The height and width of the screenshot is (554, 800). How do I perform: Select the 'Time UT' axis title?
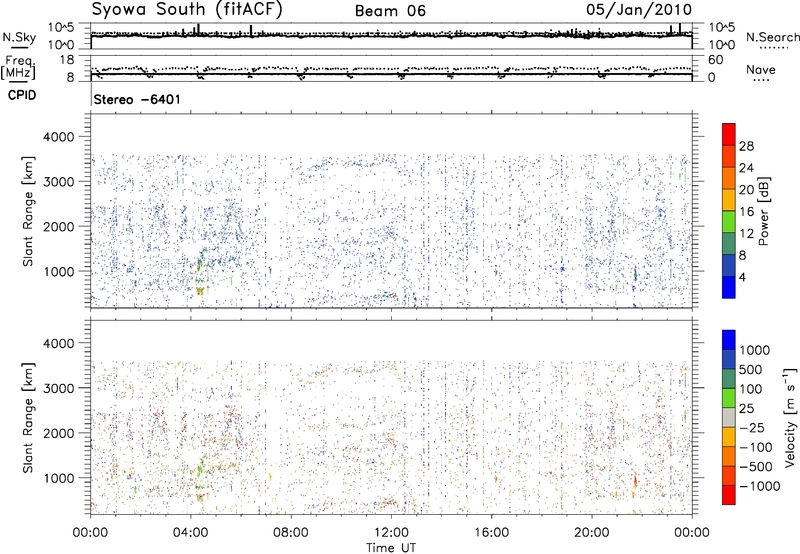point(391,548)
